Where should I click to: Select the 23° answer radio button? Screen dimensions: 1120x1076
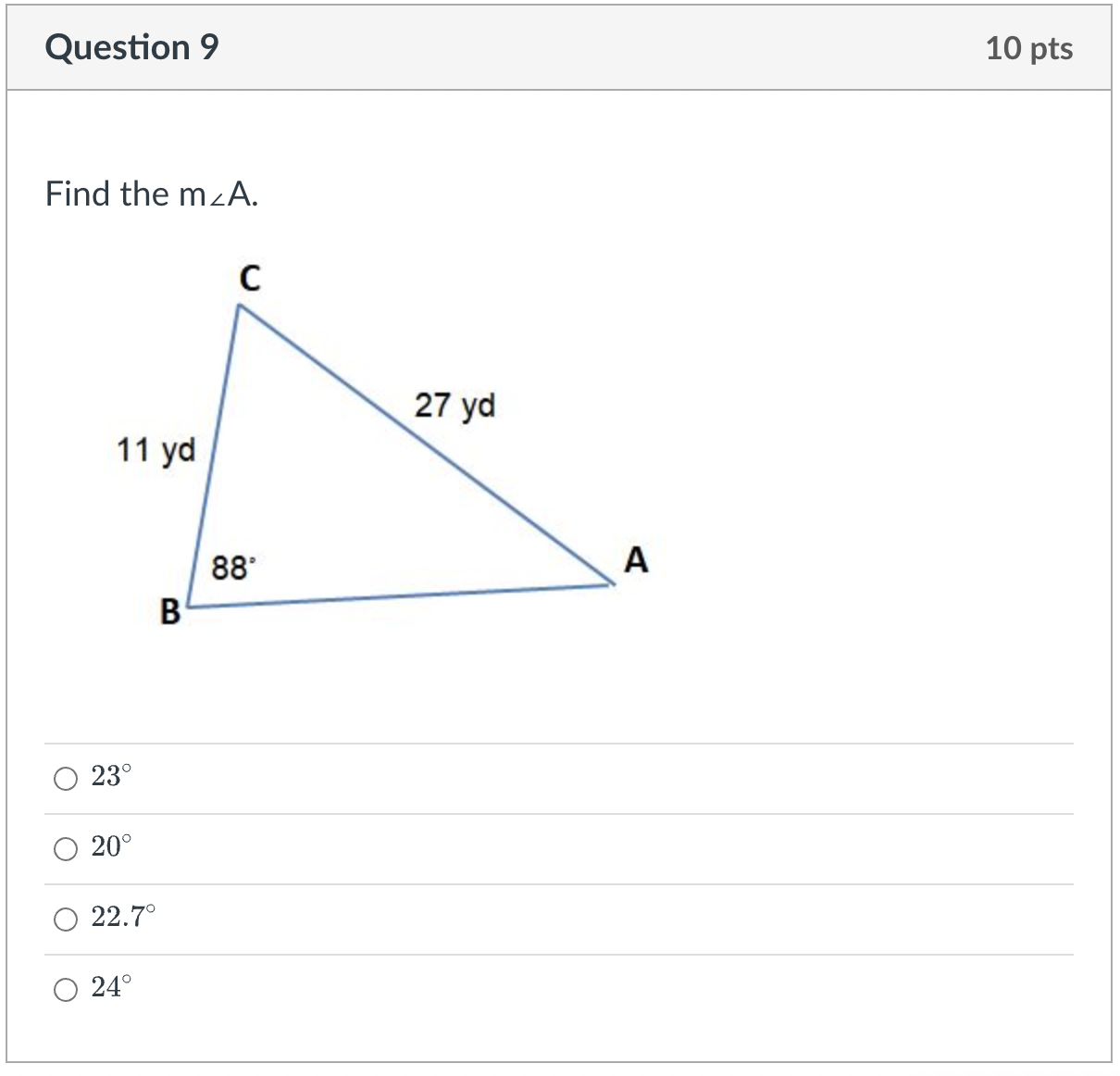pos(65,779)
